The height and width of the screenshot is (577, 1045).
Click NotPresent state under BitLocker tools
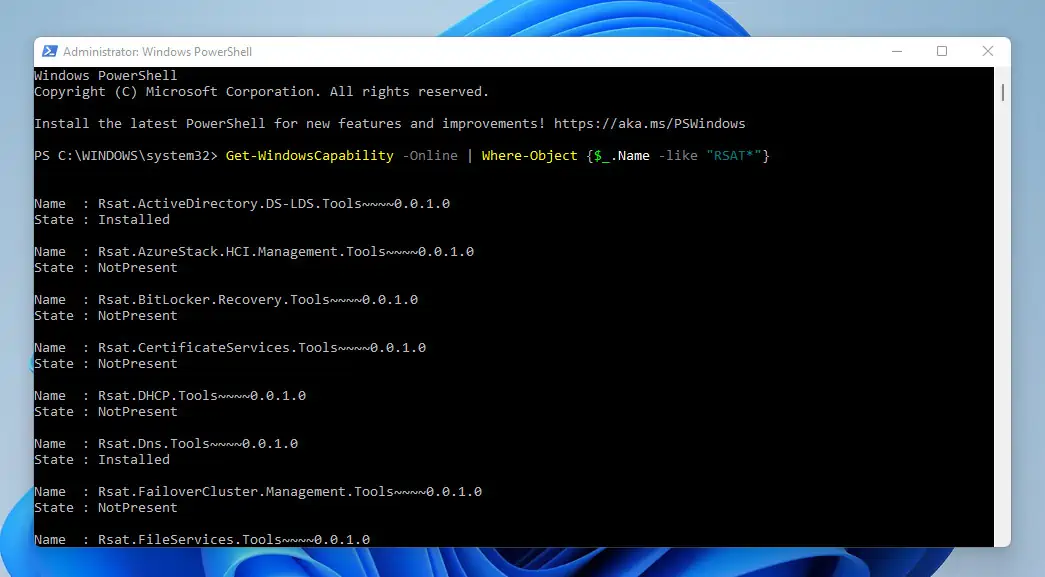pos(138,315)
